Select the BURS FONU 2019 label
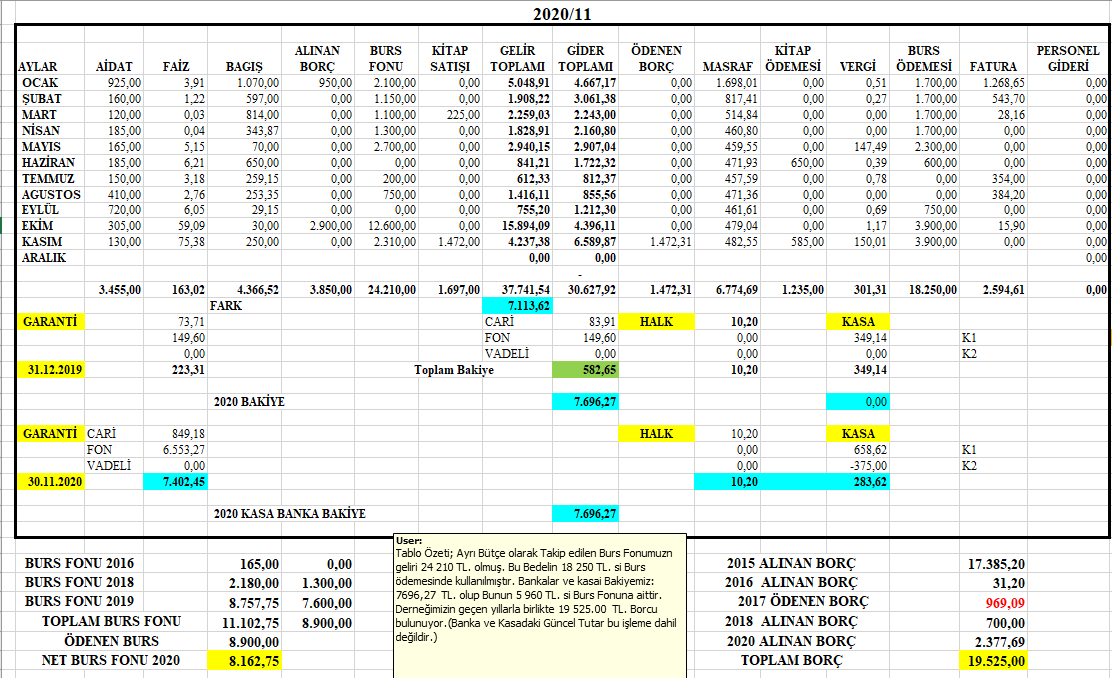This screenshot has width=1112, height=678. coord(79,601)
